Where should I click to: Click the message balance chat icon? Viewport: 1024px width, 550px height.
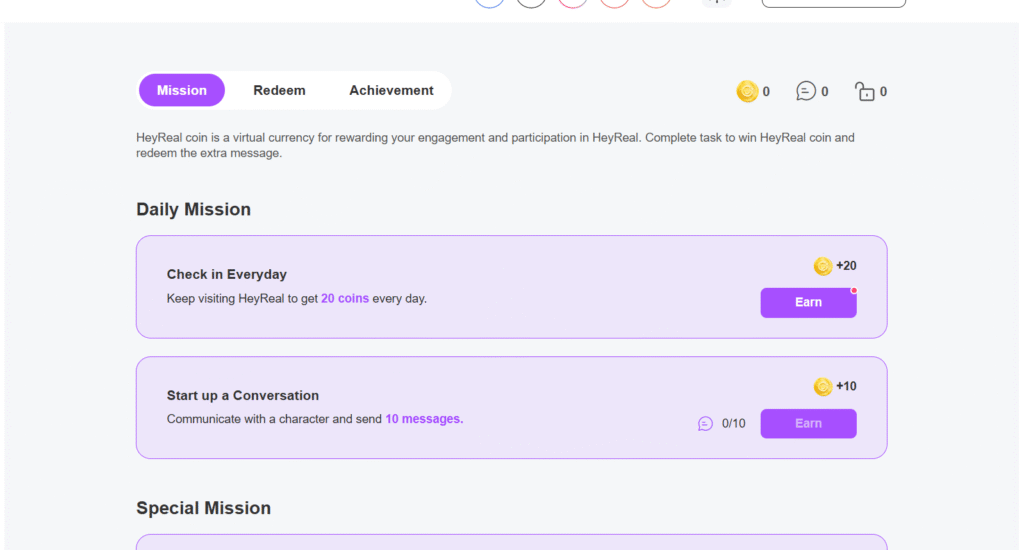[x=806, y=91]
